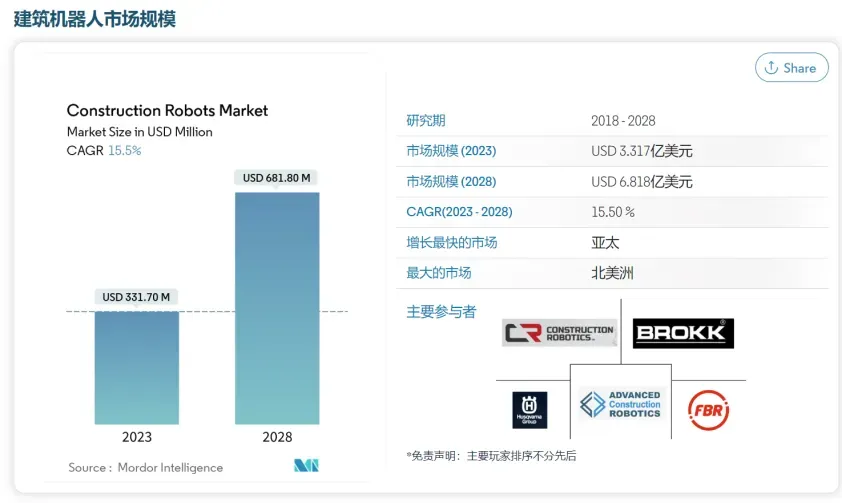Viewport: 842px width, 503px height.
Task: Select the 市场规模 (2028) row label
Action: pos(451,182)
